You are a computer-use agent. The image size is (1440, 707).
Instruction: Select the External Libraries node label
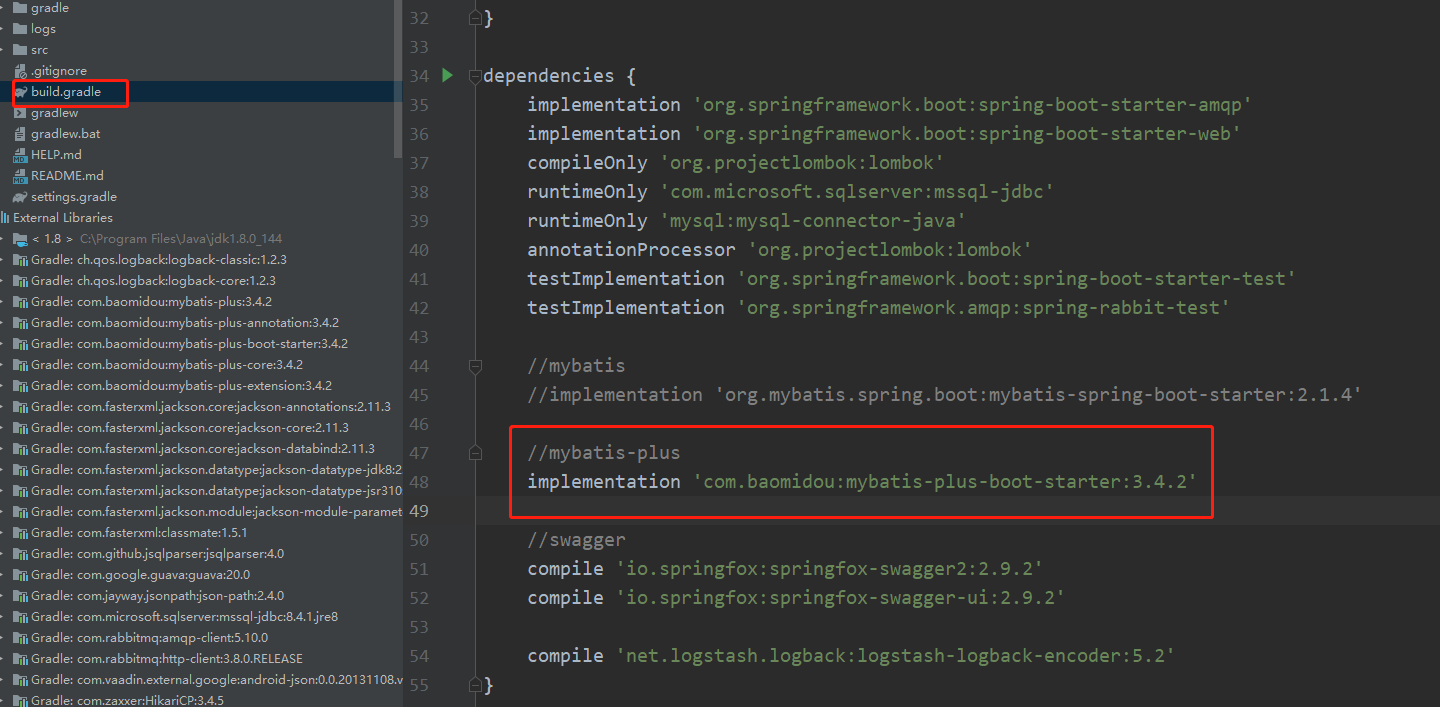(x=63, y=218)
